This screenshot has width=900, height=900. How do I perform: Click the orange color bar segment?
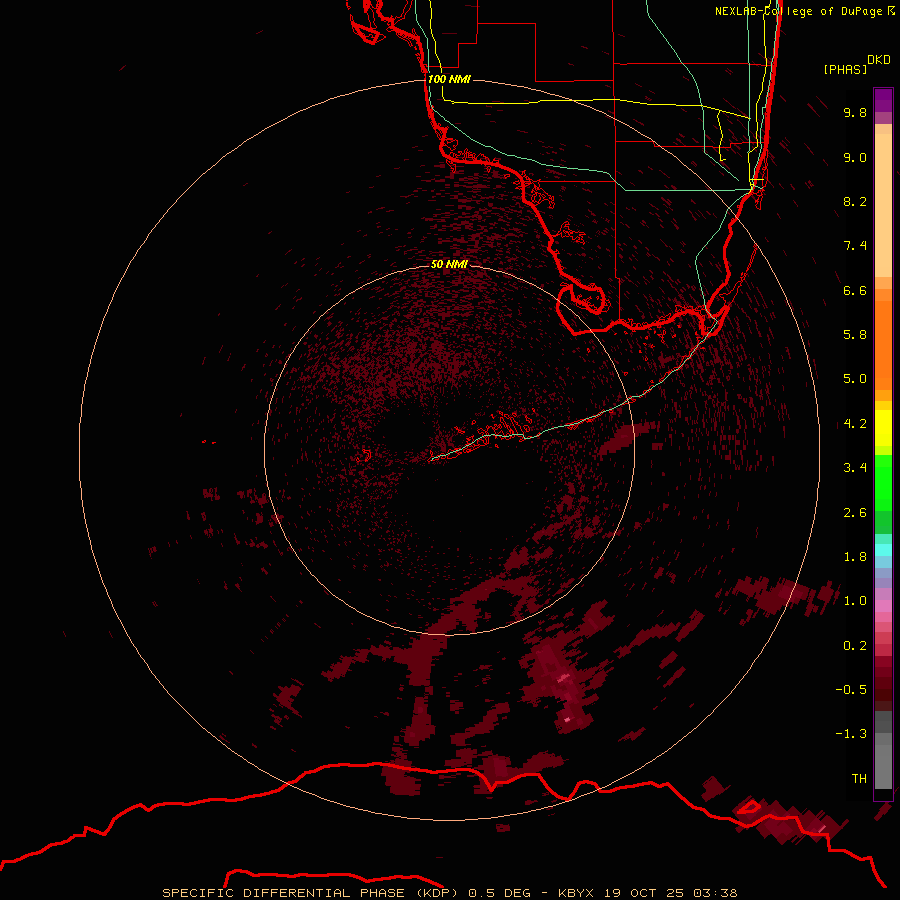click(883, 344)
